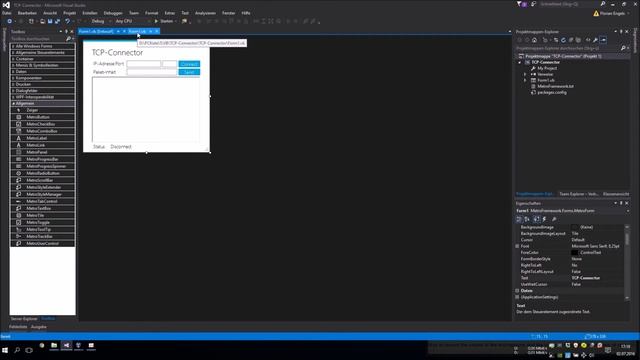Switch to the Team Explorer tab
640x360 pixels.
[578, 194]
